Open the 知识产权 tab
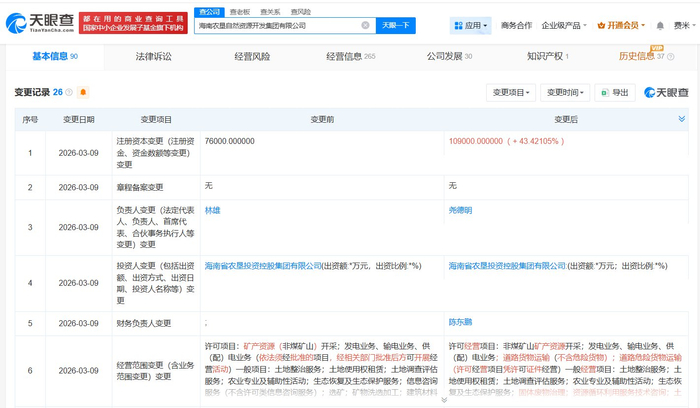The width and height of the screenshot is (700, 408). 546,56
